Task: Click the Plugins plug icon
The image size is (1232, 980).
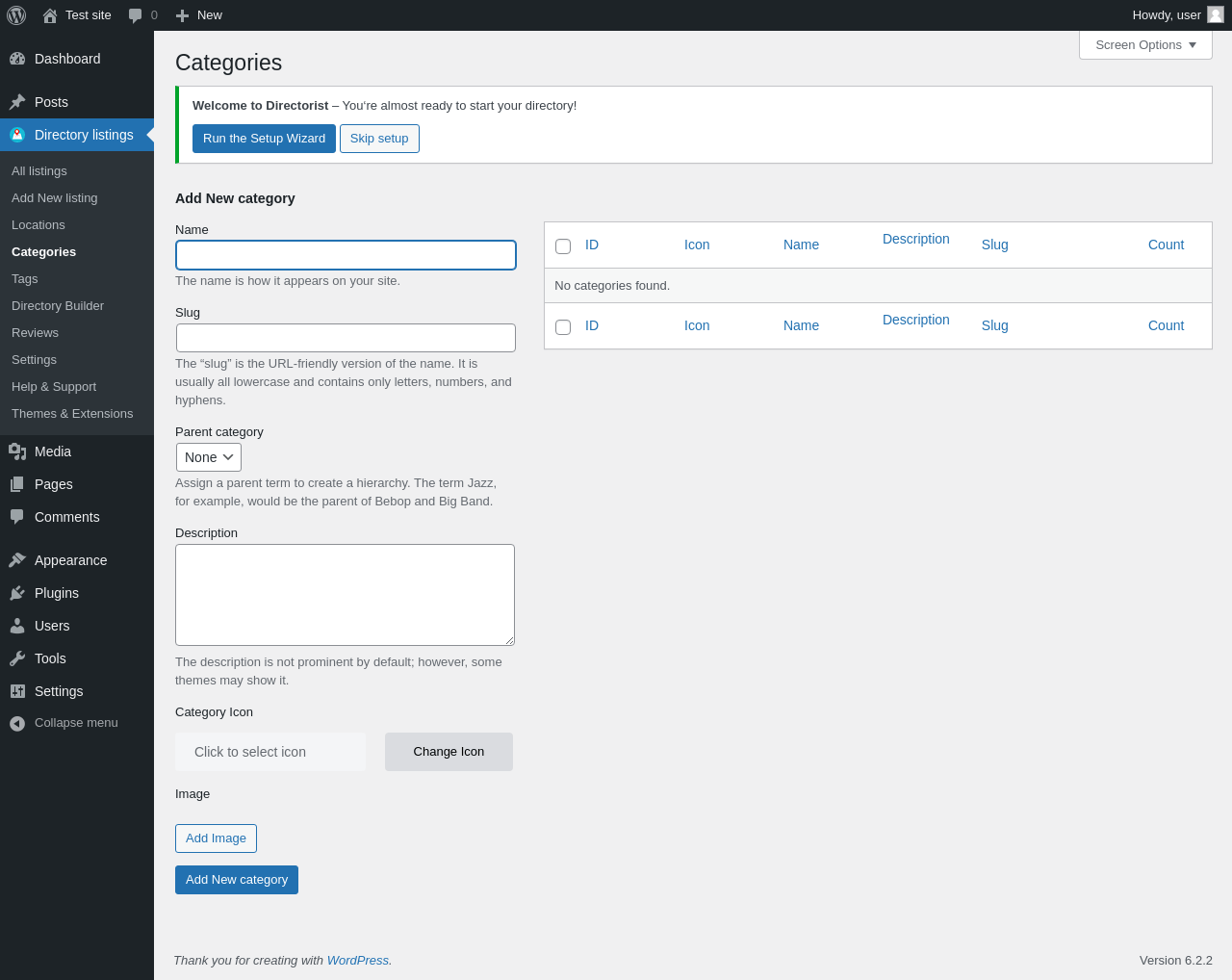Action: tap(17, 593)
